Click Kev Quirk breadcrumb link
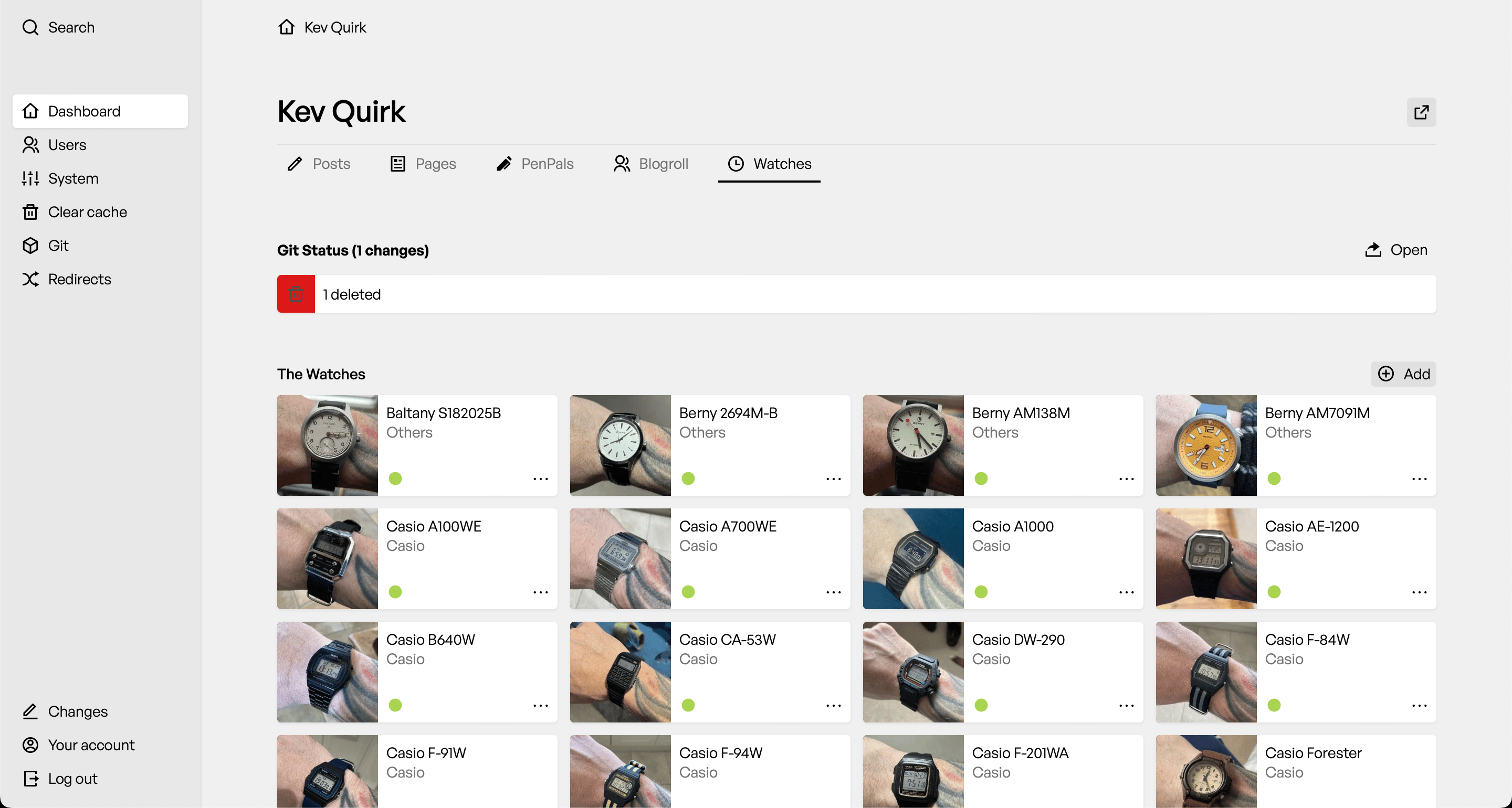The height and width of the screenshot is (808, 1512). pos(335,28)
